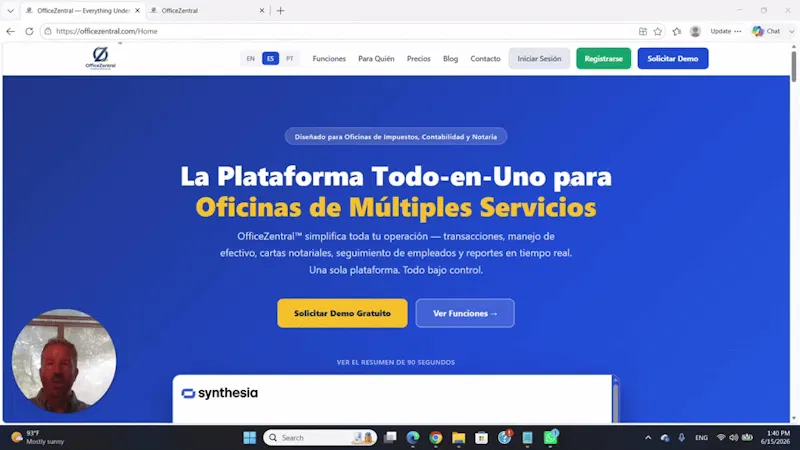800x450 pixels.
Task: Open the Funciones nav item
Action: click(x=329, y=59)
